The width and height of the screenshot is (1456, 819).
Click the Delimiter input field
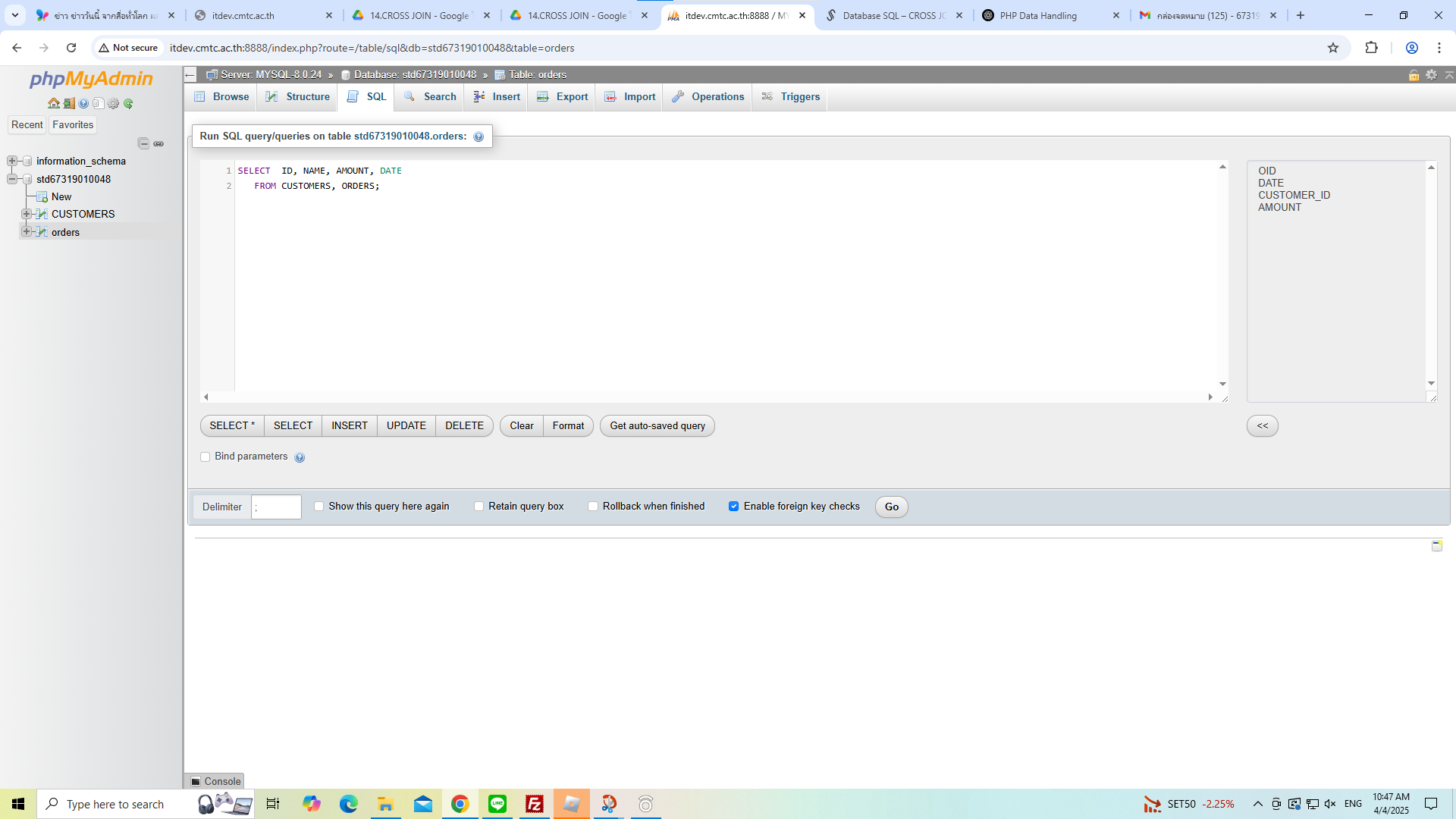(x=276, y=507)
